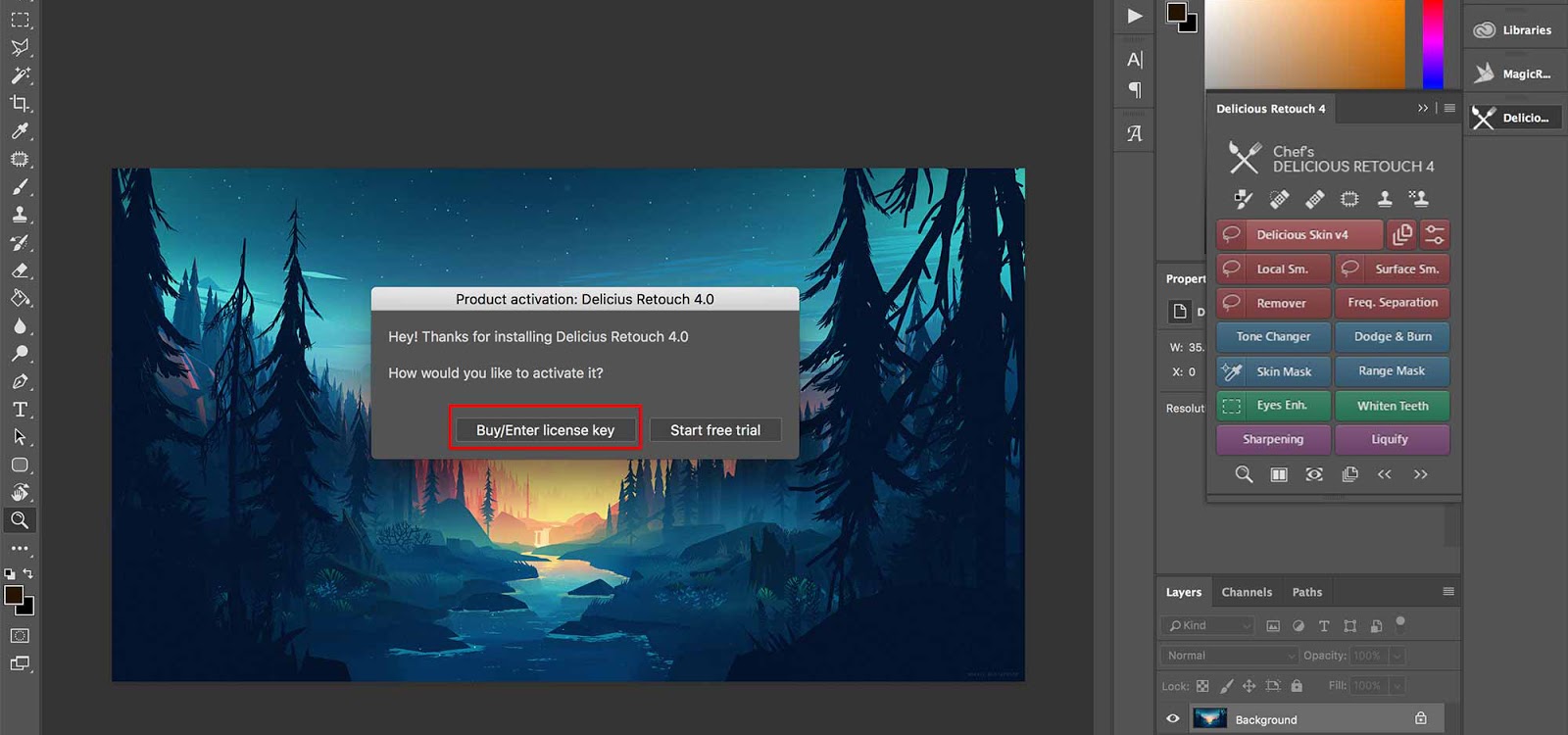Change screen mode icon at toolbar bottom

(20, 663)
